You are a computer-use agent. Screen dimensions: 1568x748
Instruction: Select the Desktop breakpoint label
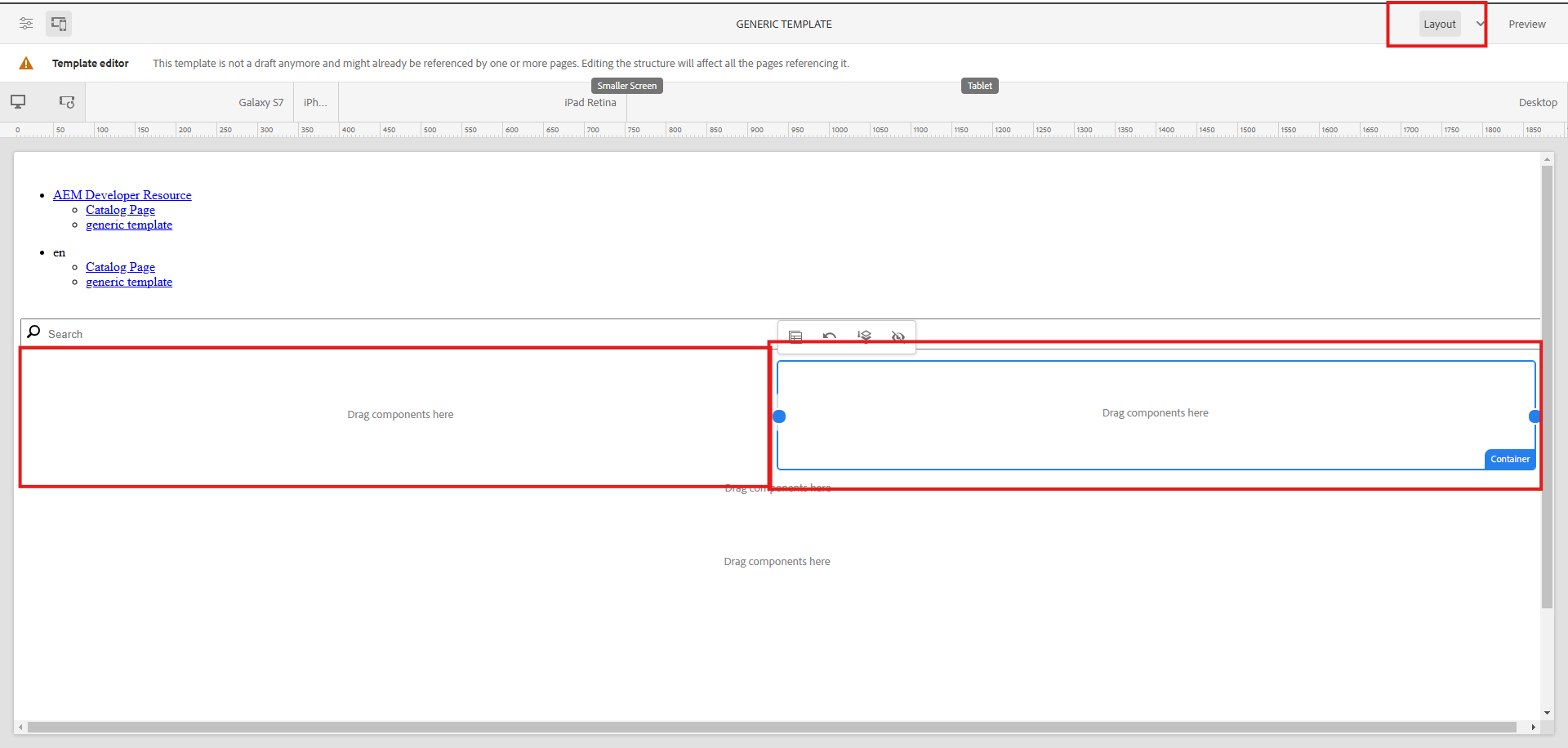tap(1538, 103)
